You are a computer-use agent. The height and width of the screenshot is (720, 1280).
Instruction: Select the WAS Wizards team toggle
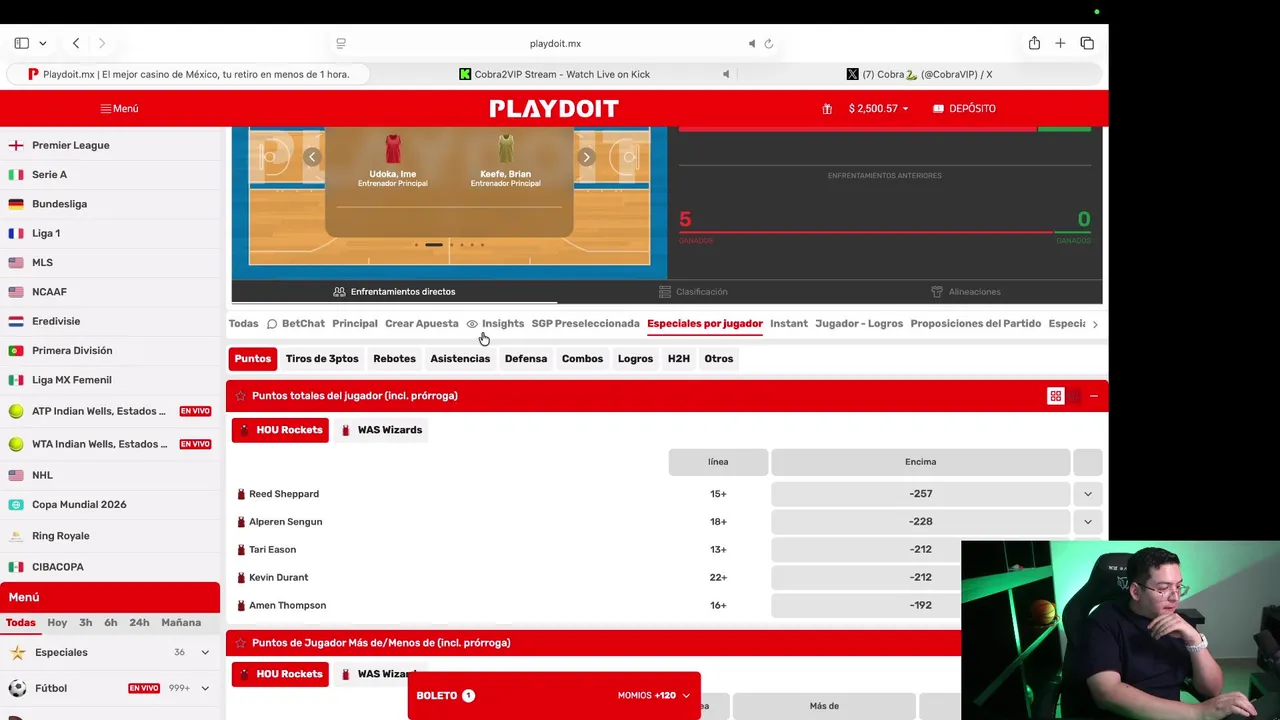click(381, 430)
